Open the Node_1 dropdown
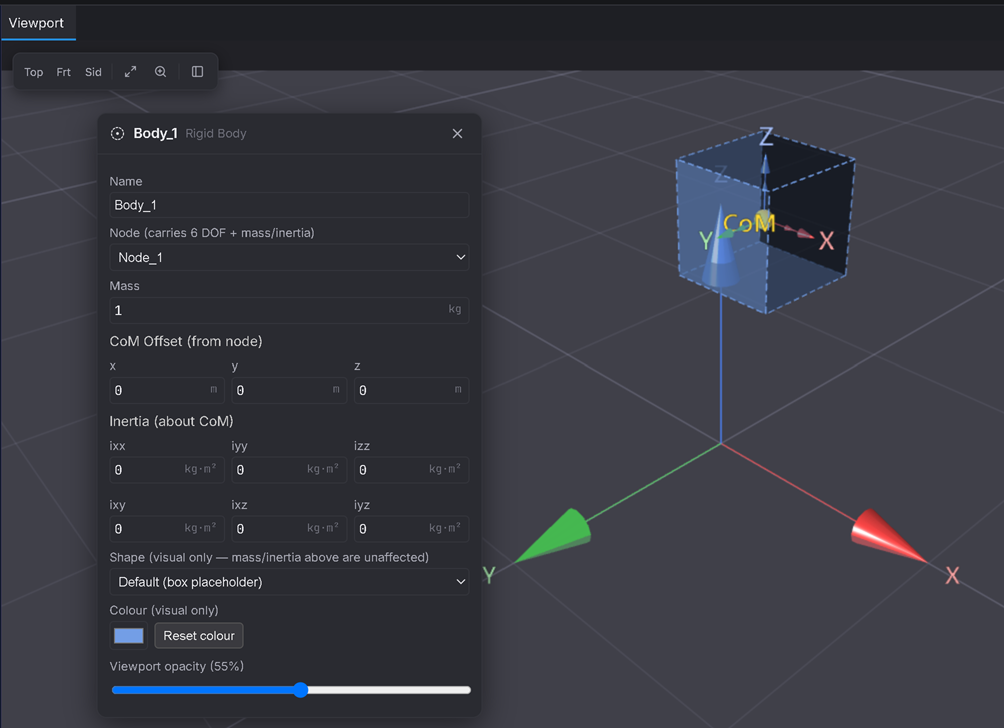 [289, 257]
